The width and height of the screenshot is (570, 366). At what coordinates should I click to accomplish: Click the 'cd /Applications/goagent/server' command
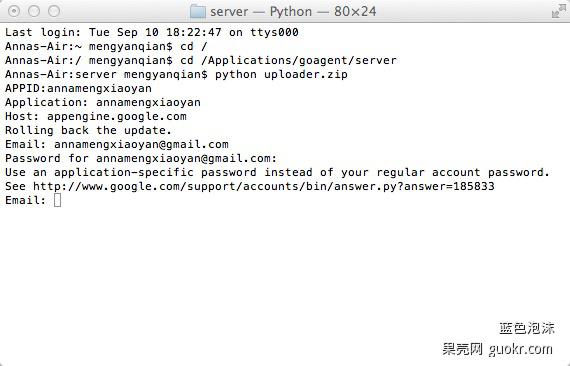(288, 60)
